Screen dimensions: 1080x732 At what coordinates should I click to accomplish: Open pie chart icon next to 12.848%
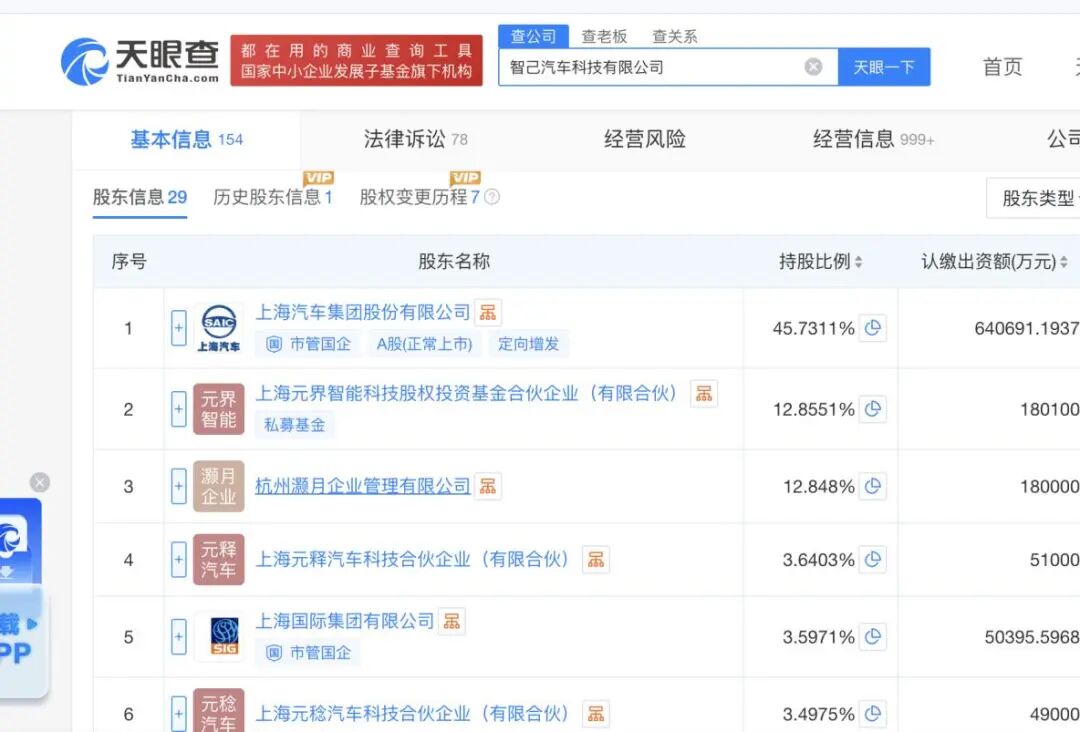(873, 486)
